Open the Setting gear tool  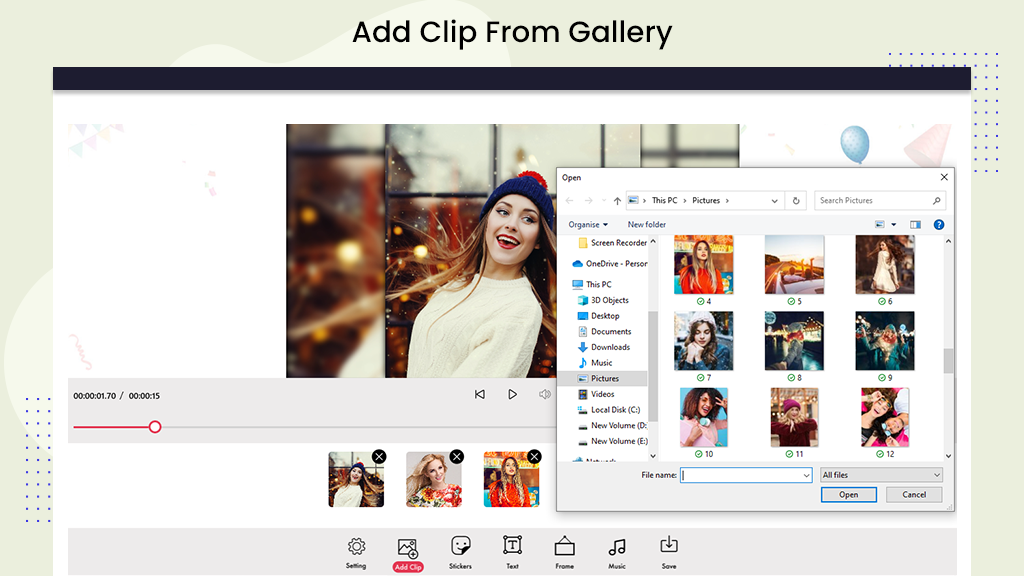tap(356, 552)
